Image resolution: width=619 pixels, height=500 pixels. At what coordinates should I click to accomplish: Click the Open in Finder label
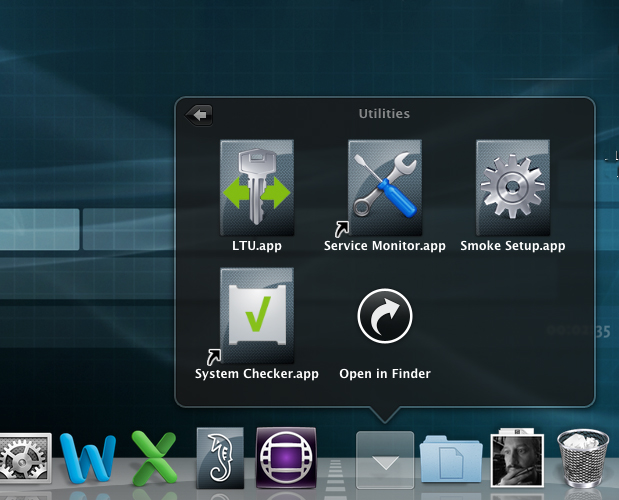[385, 374]
